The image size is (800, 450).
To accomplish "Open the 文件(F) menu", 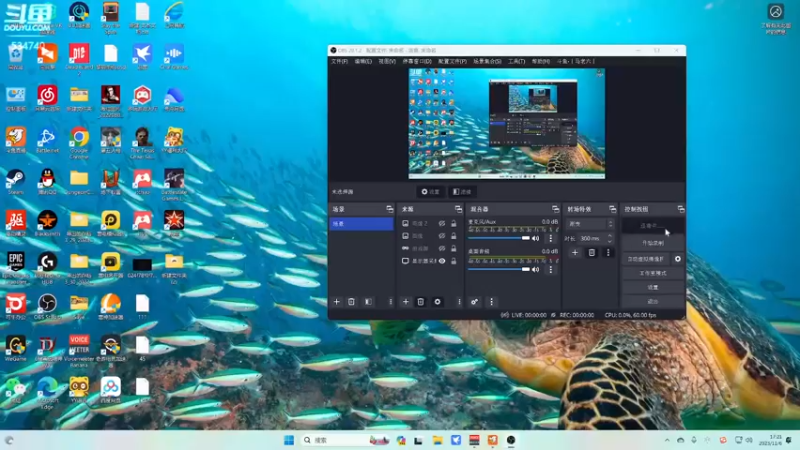I will tap(339, 61).
